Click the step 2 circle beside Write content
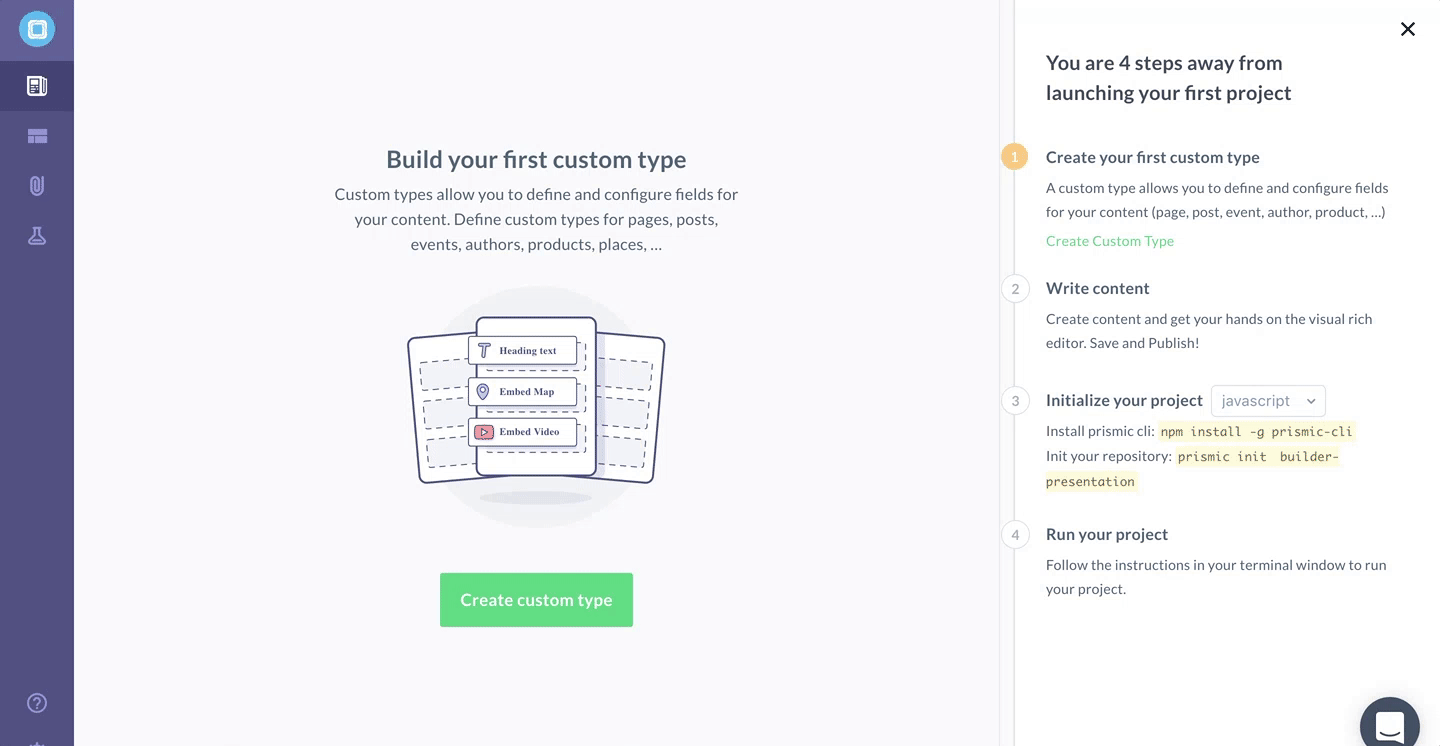 (1014, 288)
